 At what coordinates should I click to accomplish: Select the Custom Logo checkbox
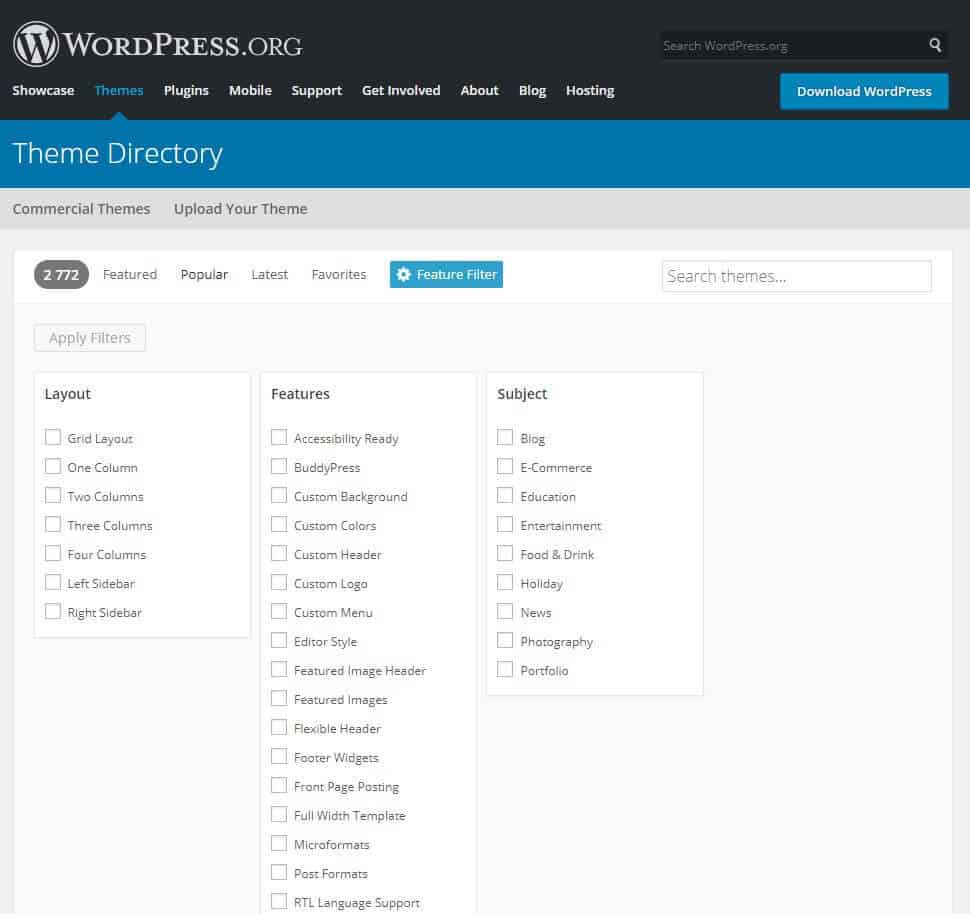point(279,583)
